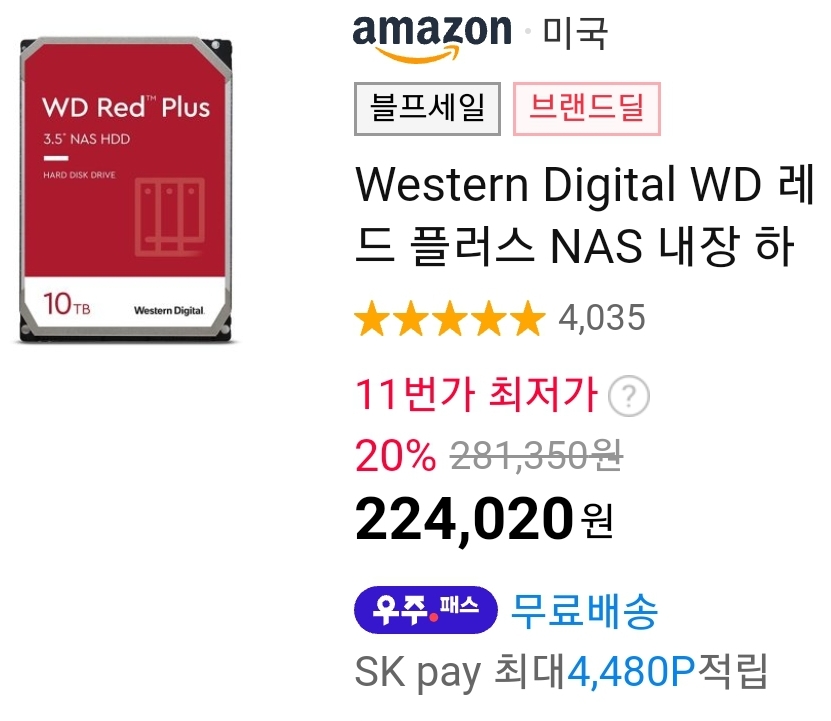The image size is (831, 721).
Task: Click the 블프세일 tag
Action: tap(427, 109)
